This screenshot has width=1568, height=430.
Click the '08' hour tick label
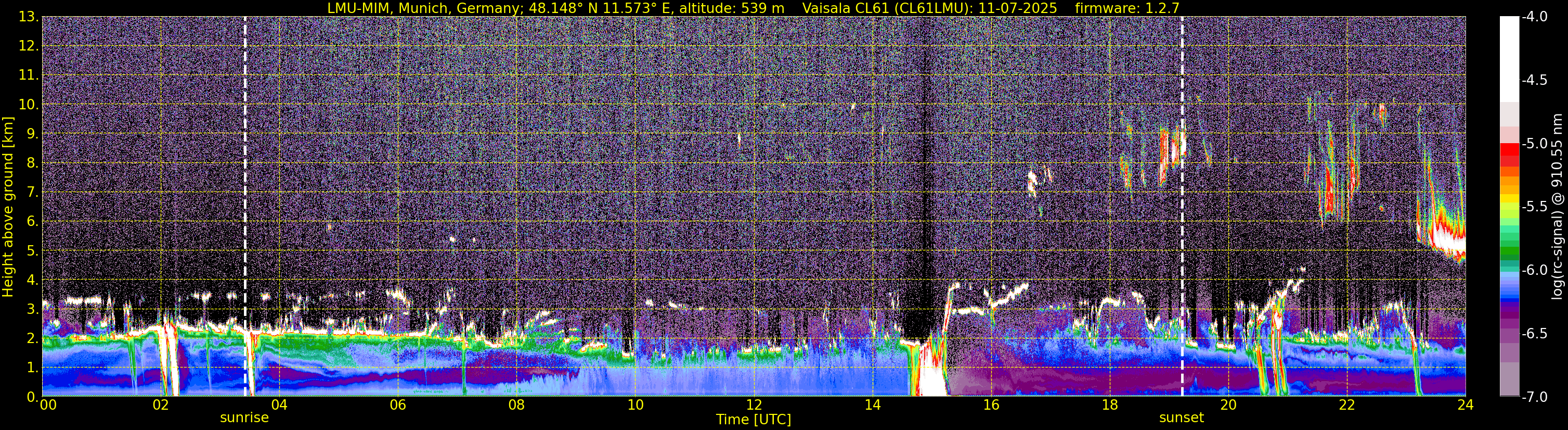tap(517, 404)
